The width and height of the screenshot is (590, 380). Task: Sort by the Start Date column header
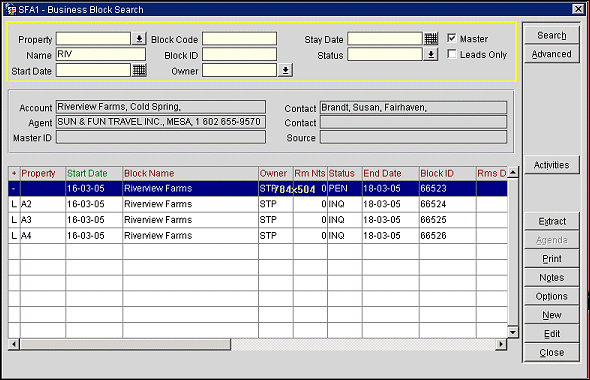pos(94,173)
